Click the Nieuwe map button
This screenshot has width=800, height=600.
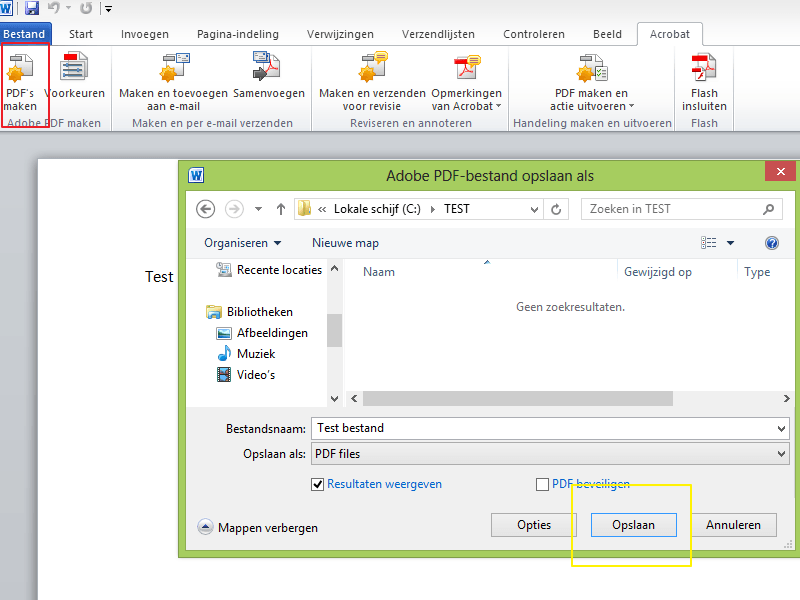[345, 243]
